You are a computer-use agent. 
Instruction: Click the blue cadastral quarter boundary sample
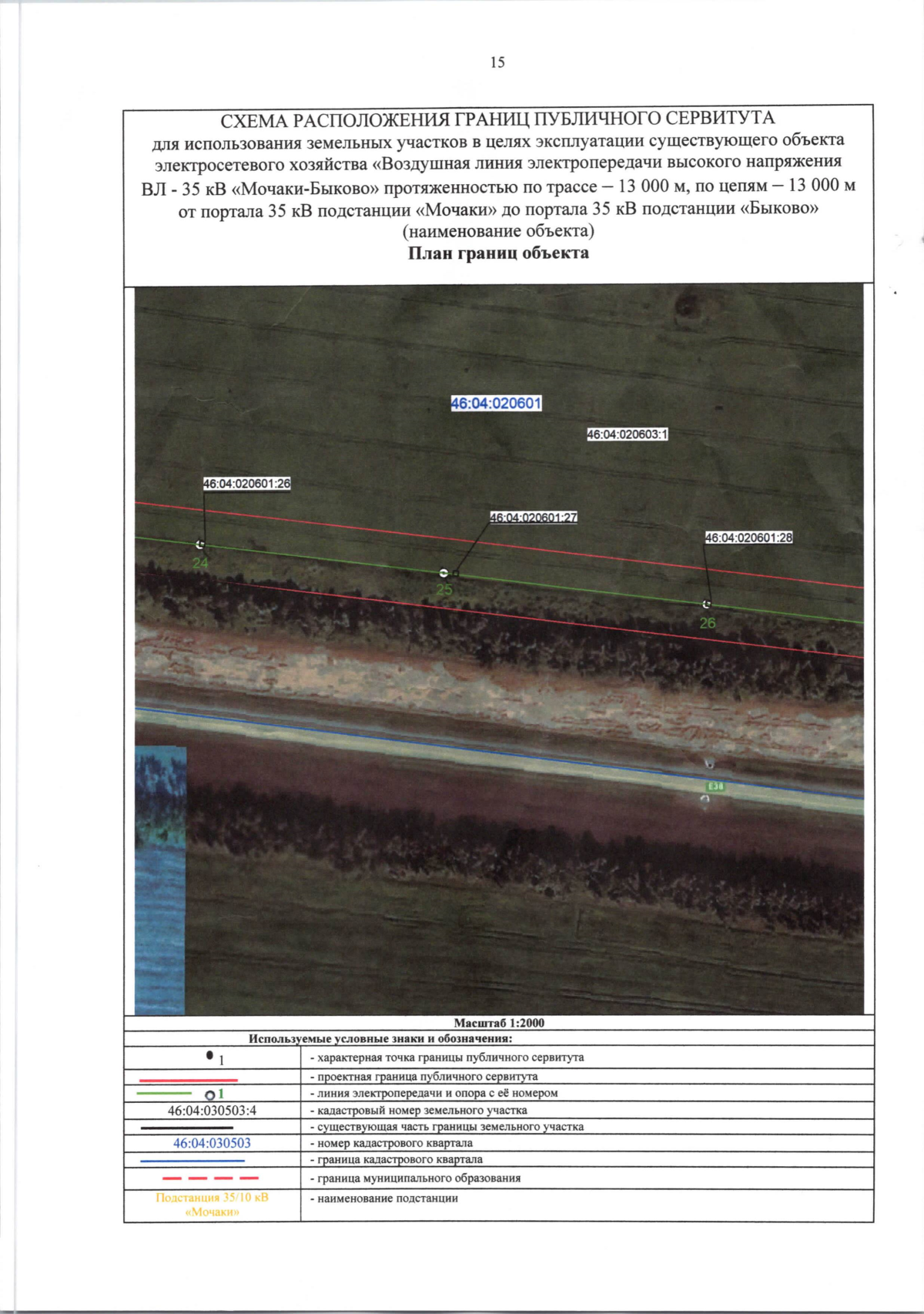(192, 1161)
